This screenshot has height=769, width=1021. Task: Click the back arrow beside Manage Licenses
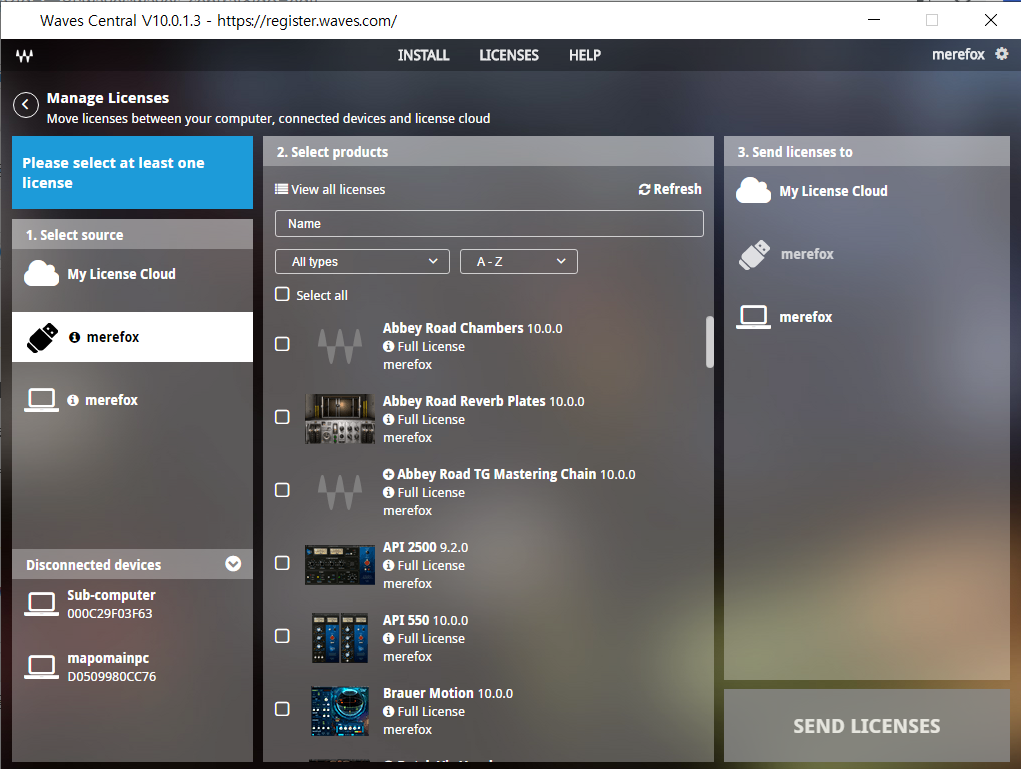[26, 105]
